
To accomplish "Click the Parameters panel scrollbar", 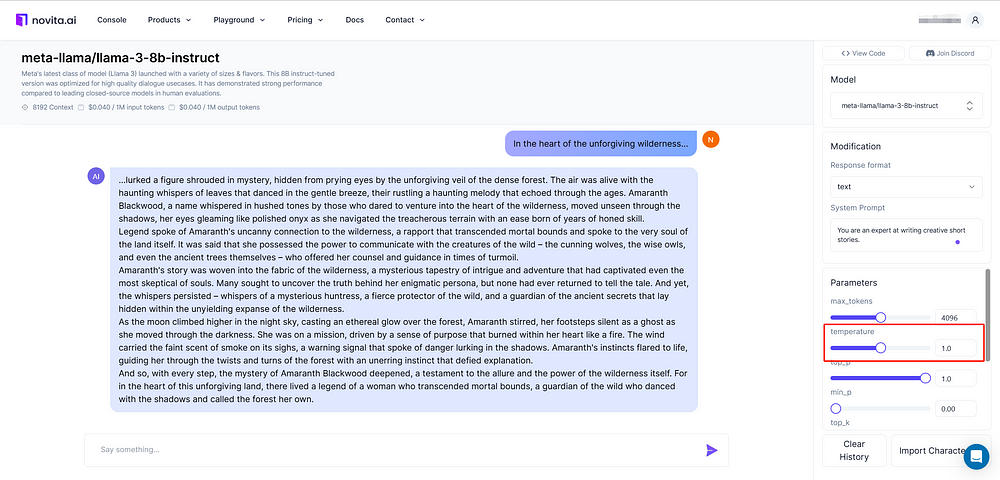I will [x=988, y=316].
